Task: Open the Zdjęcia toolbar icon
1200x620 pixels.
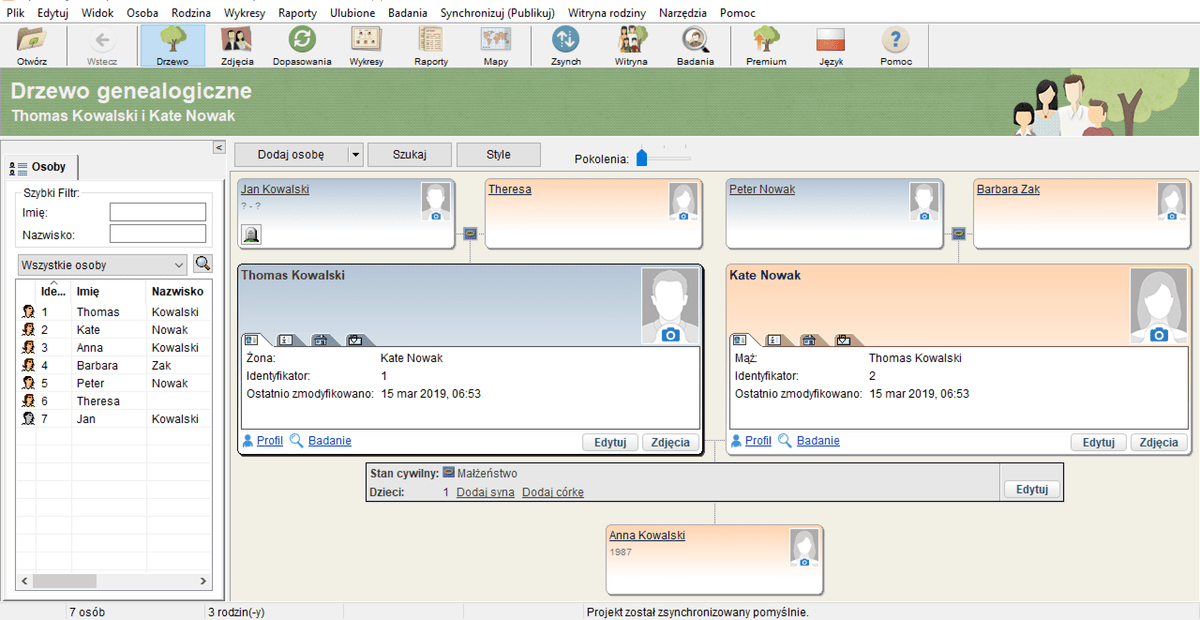Action: (236, 45)
